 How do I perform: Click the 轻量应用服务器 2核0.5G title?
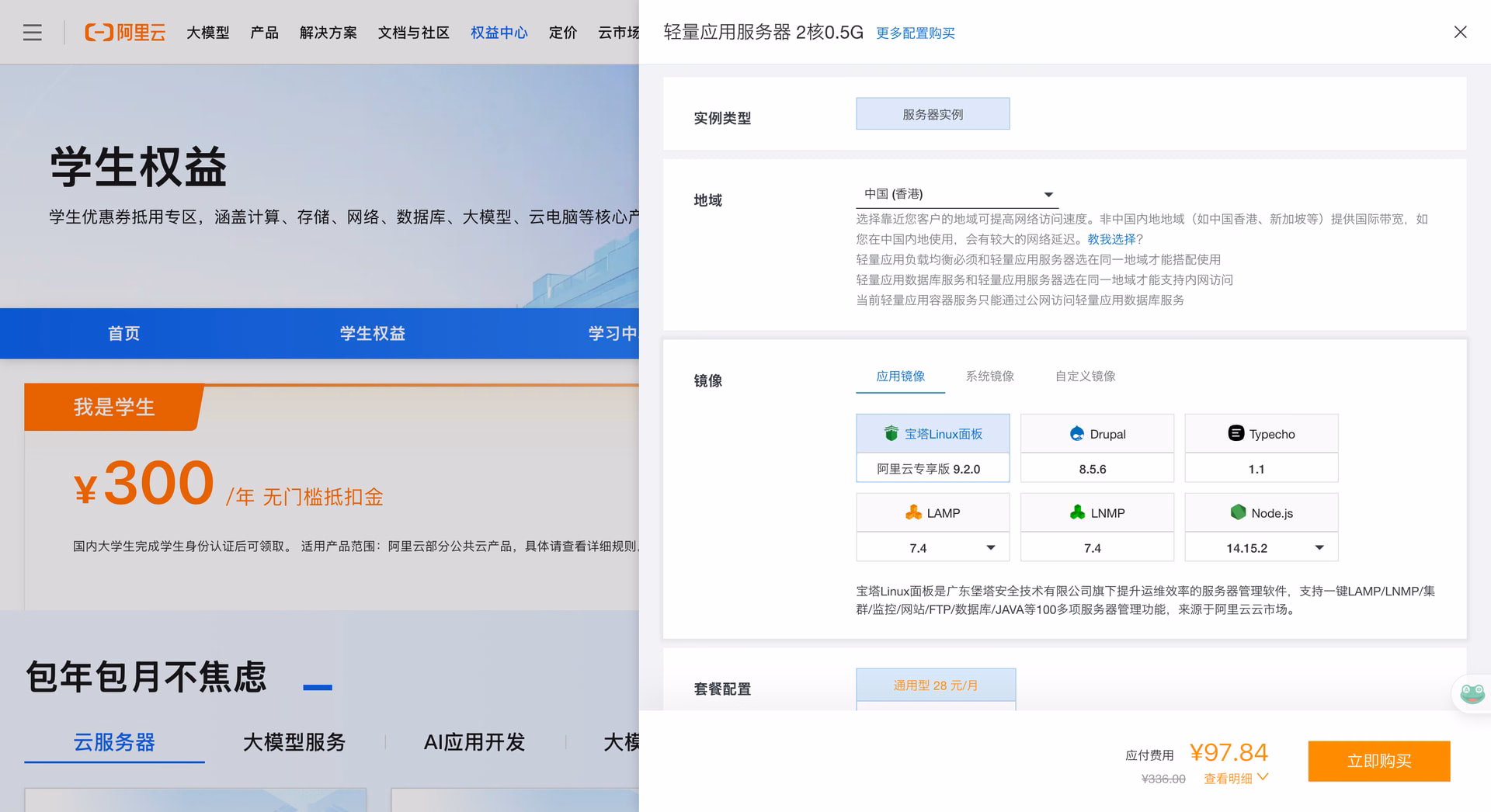click(763, 33)
